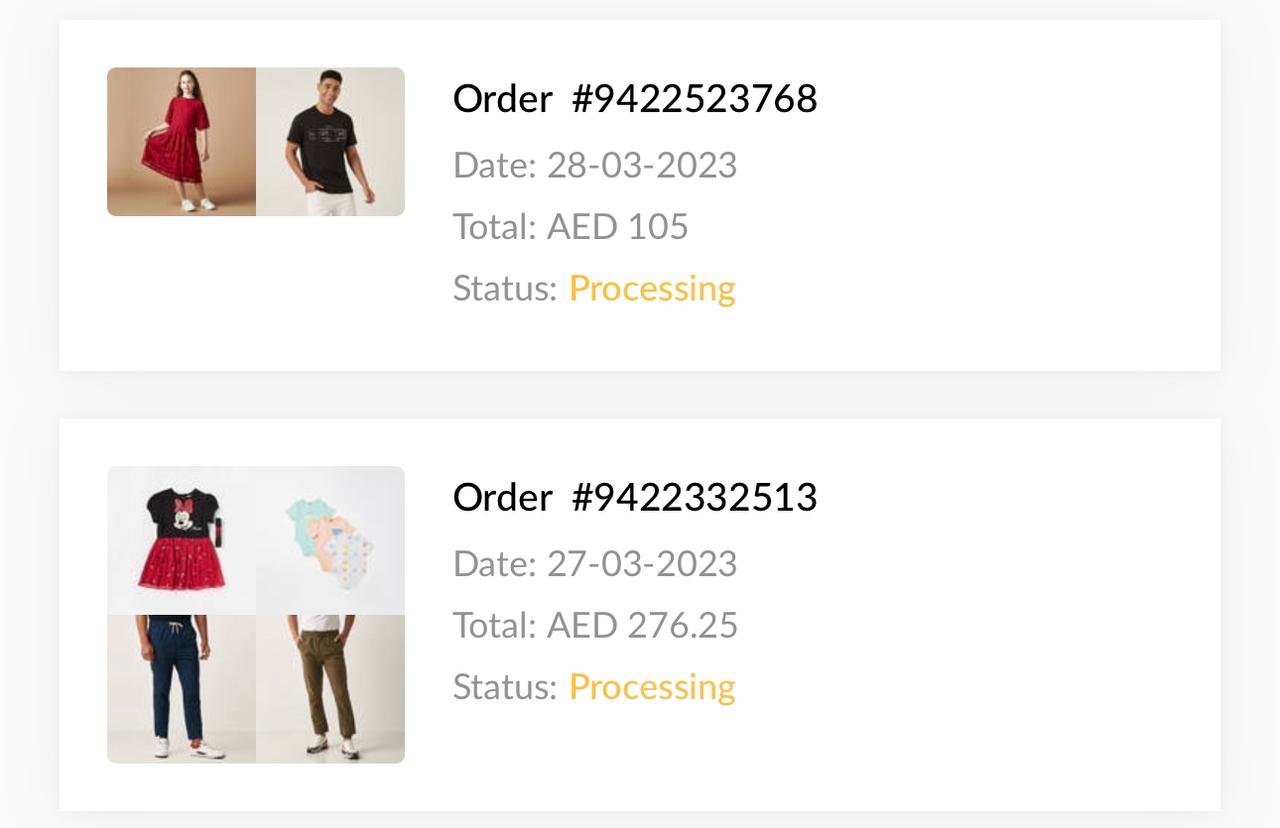Click Total: AED 276.25 text
The image size is (1280, 828).
click(595, 625)
